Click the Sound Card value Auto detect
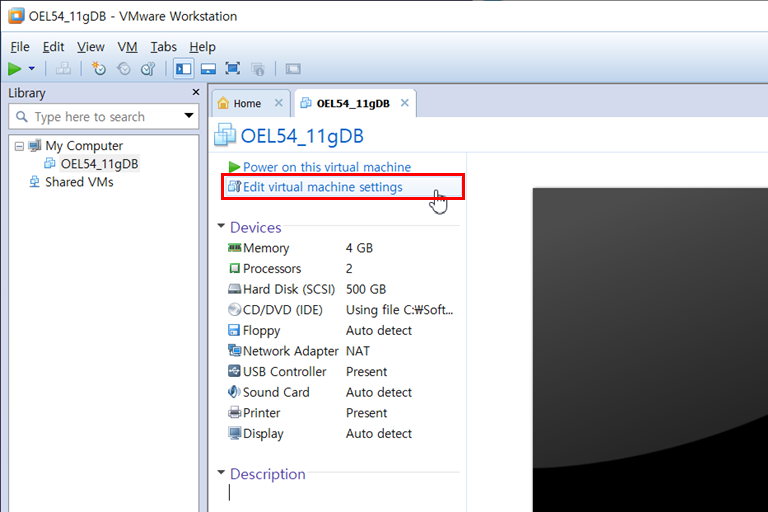Screen dimensions: 768x512 pyautogui.click(x=379, y=392)
